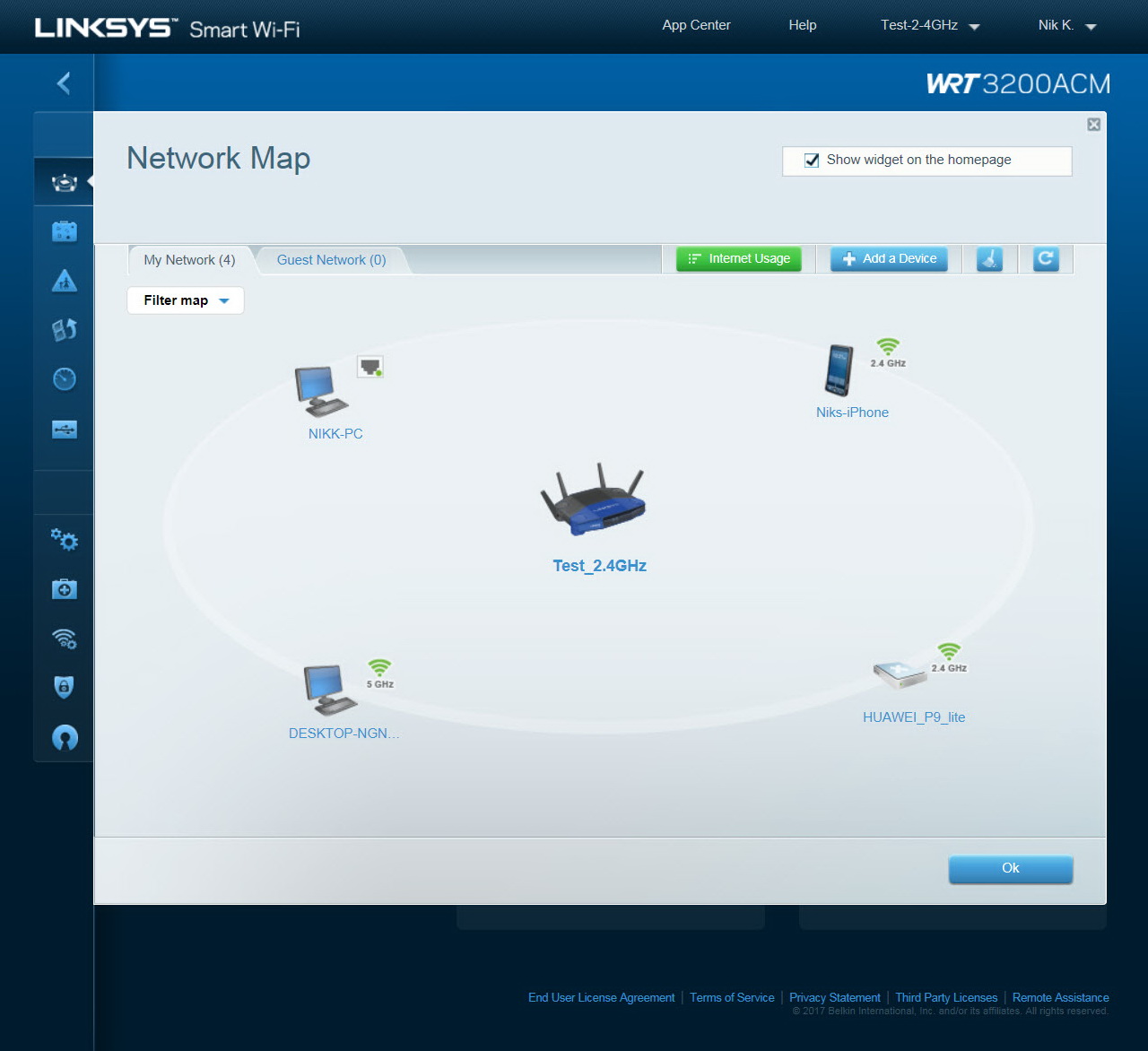The image size is (1148, 1051).
Task: Open the Nik K. account dropdown
Action: coord(1067,25)
